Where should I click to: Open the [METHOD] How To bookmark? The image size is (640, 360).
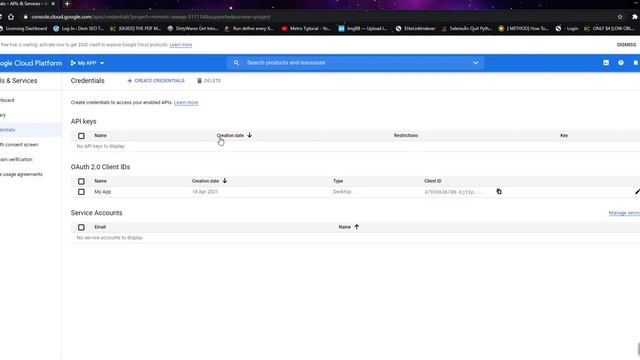click(523, 29)
